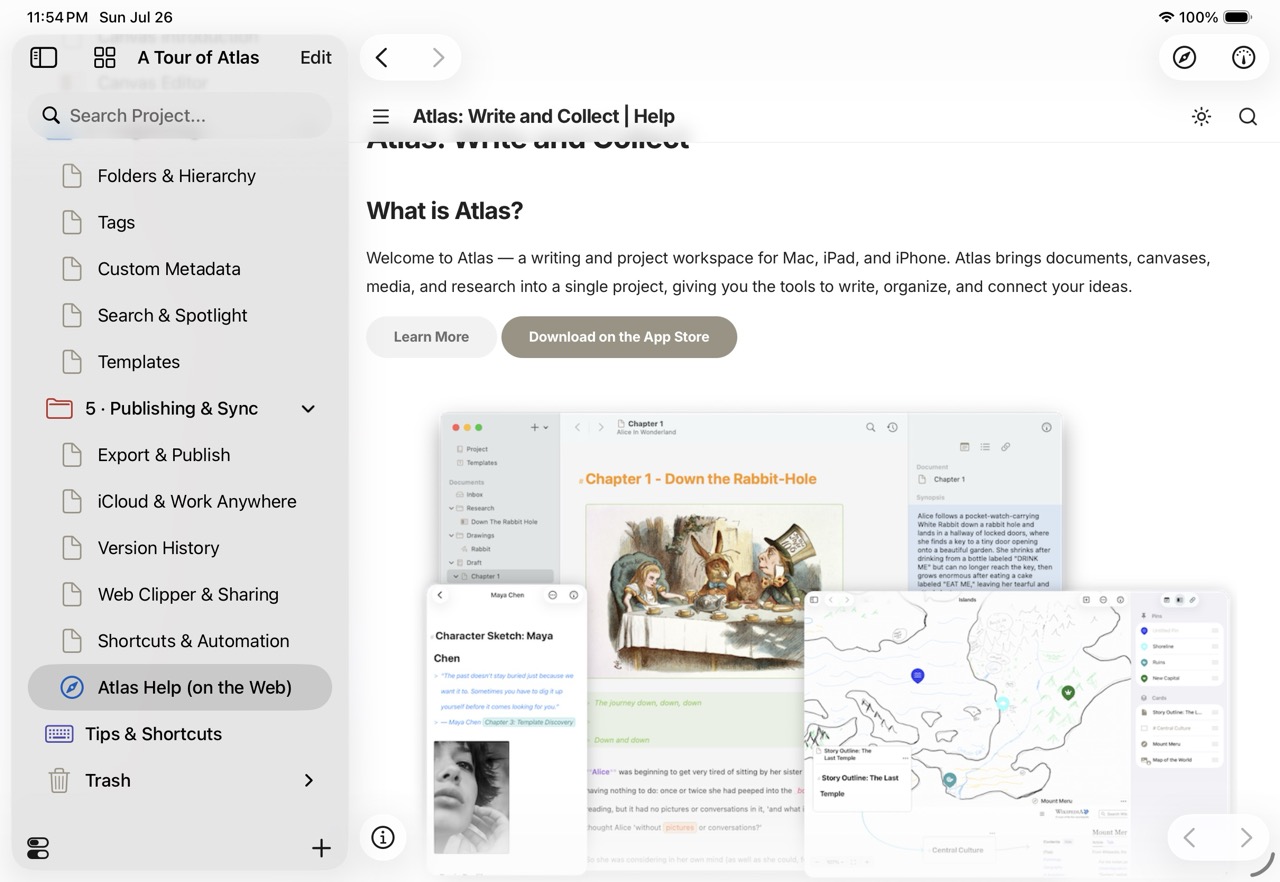Toggle light/dark theme sun icon

[1201, 117]
